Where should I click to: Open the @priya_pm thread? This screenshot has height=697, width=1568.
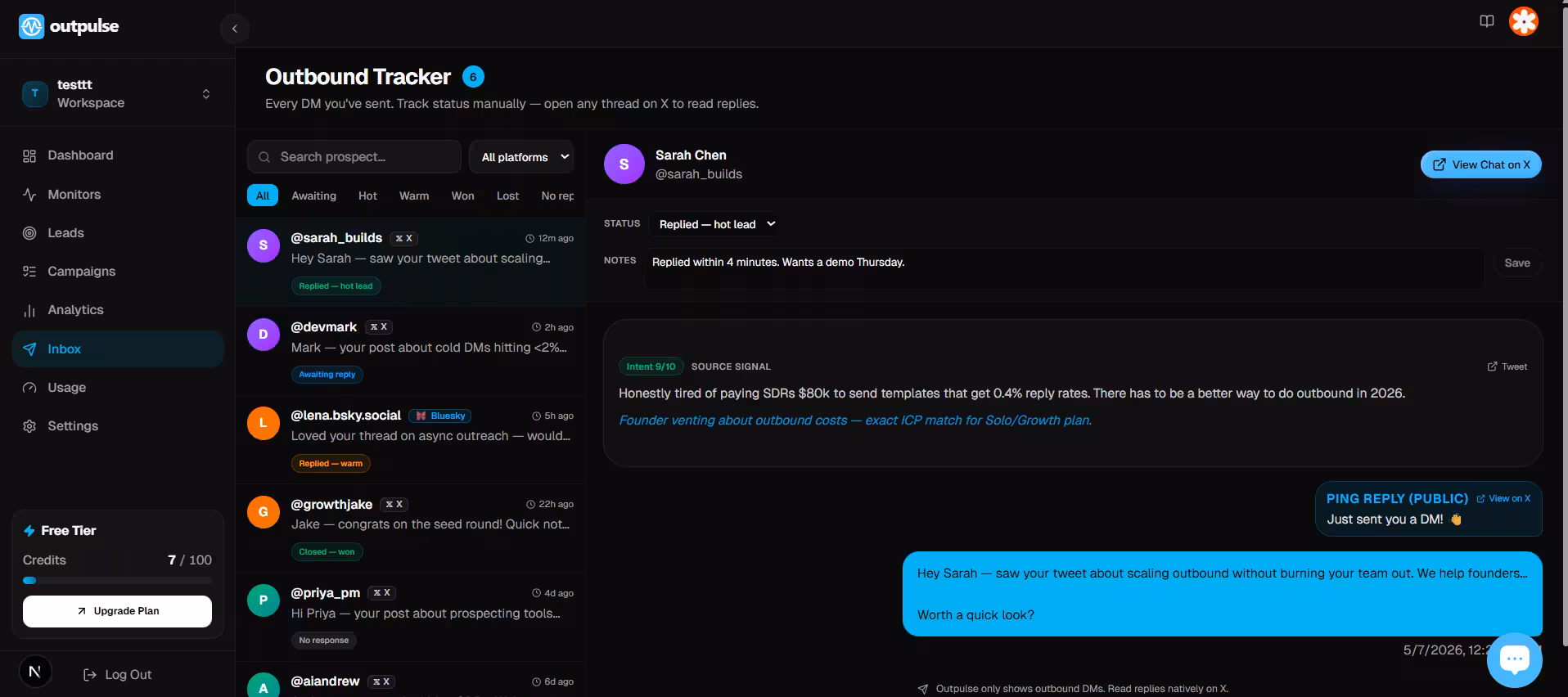410,617
